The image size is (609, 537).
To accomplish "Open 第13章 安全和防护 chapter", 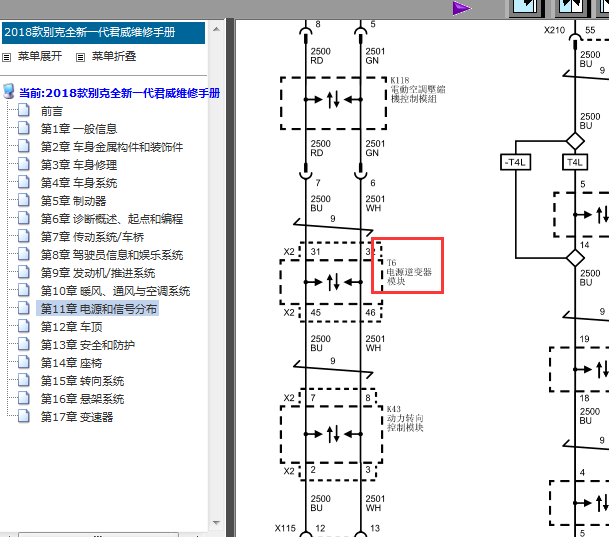I will 88,345.
